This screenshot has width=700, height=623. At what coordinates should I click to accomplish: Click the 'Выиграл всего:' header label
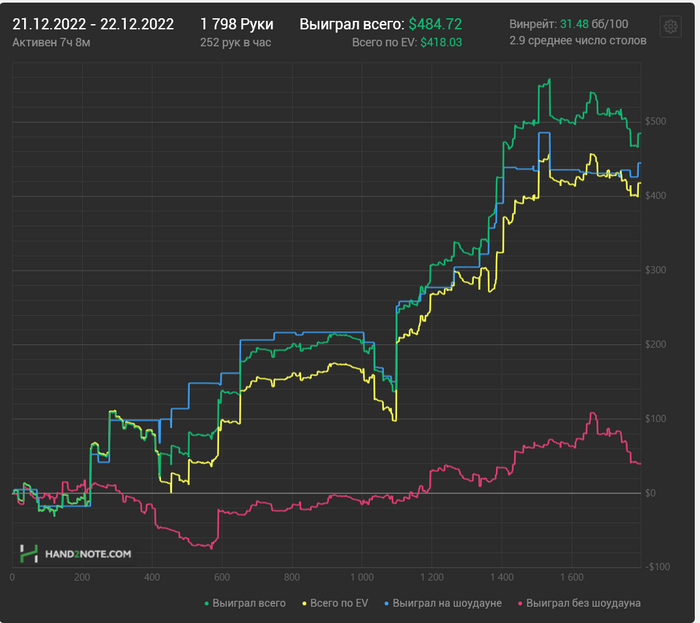[352, 24]
